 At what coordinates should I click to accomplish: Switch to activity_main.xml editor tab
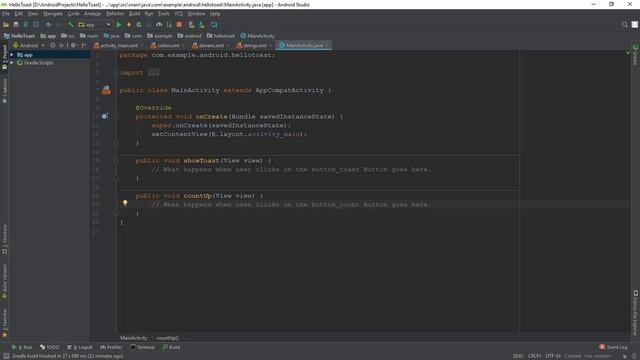pos(119,45)
